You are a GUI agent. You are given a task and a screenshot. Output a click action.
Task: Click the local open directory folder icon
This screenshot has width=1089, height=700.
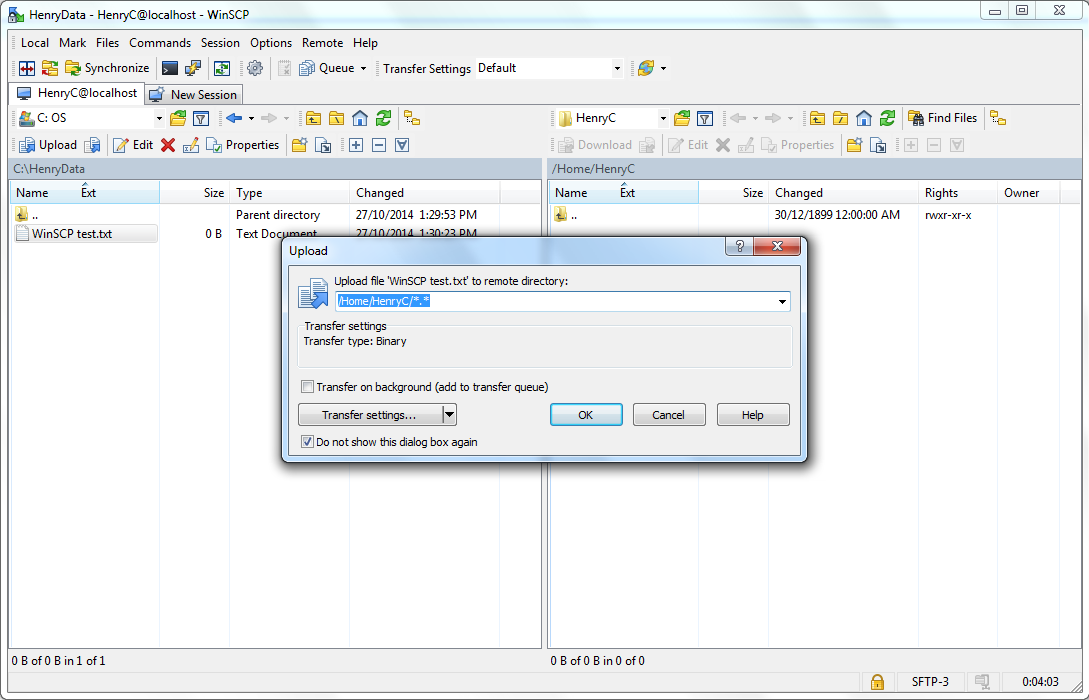pos(178,119)
